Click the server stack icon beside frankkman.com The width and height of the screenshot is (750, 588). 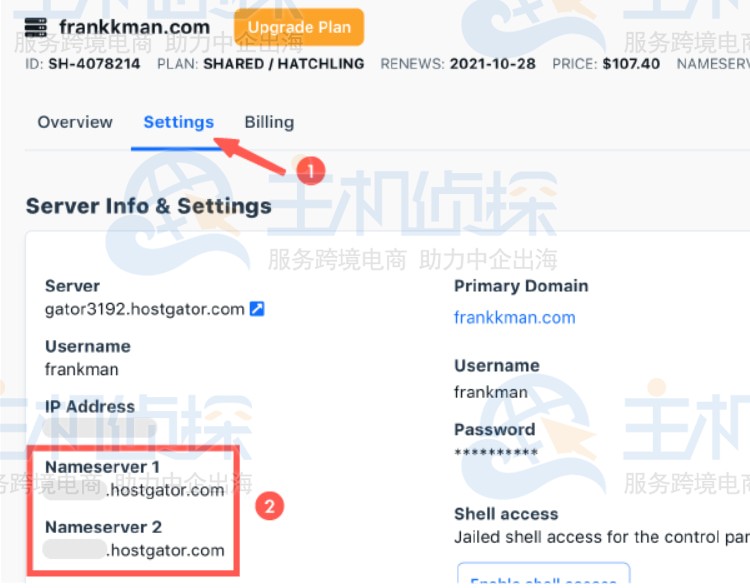point(35,27)
